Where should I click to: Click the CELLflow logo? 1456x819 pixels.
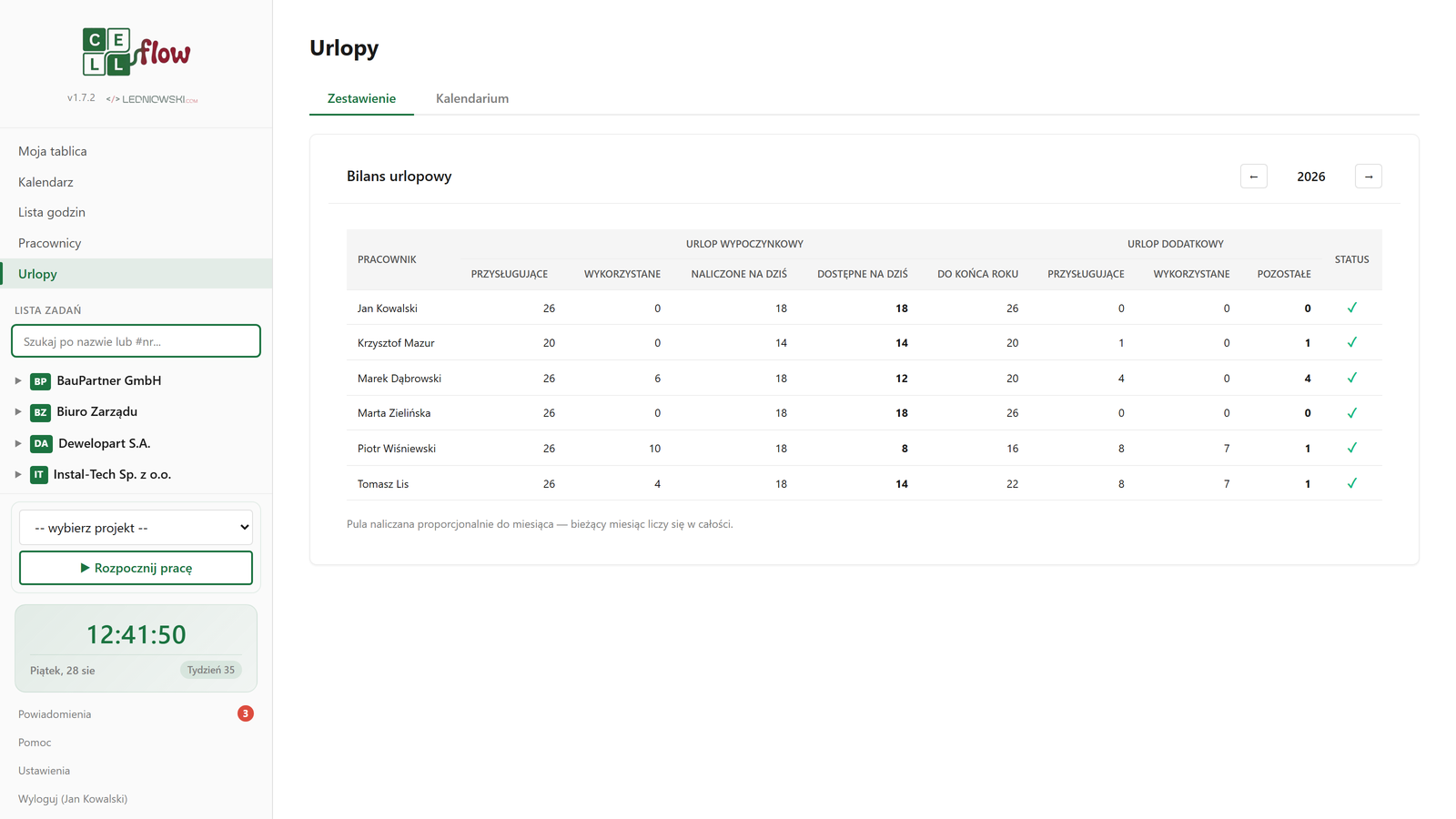(x=136, y=52)
